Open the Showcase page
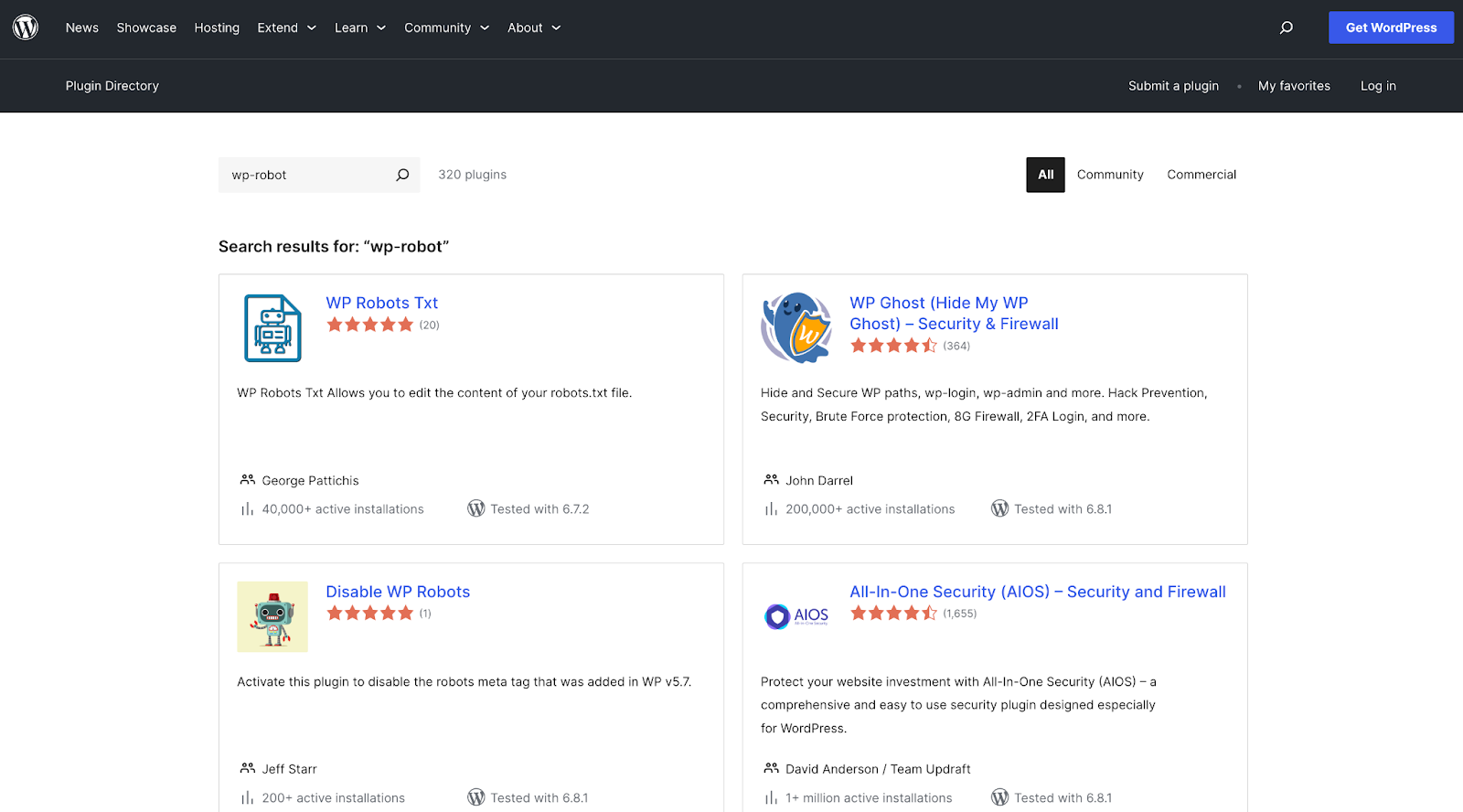This screenshot has width=1463, height=812. coord(146,27)
